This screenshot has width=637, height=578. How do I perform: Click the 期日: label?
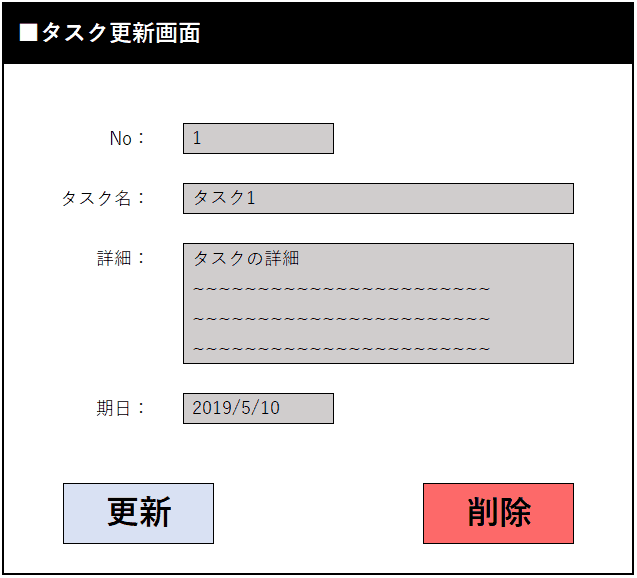tap(121, 408)
